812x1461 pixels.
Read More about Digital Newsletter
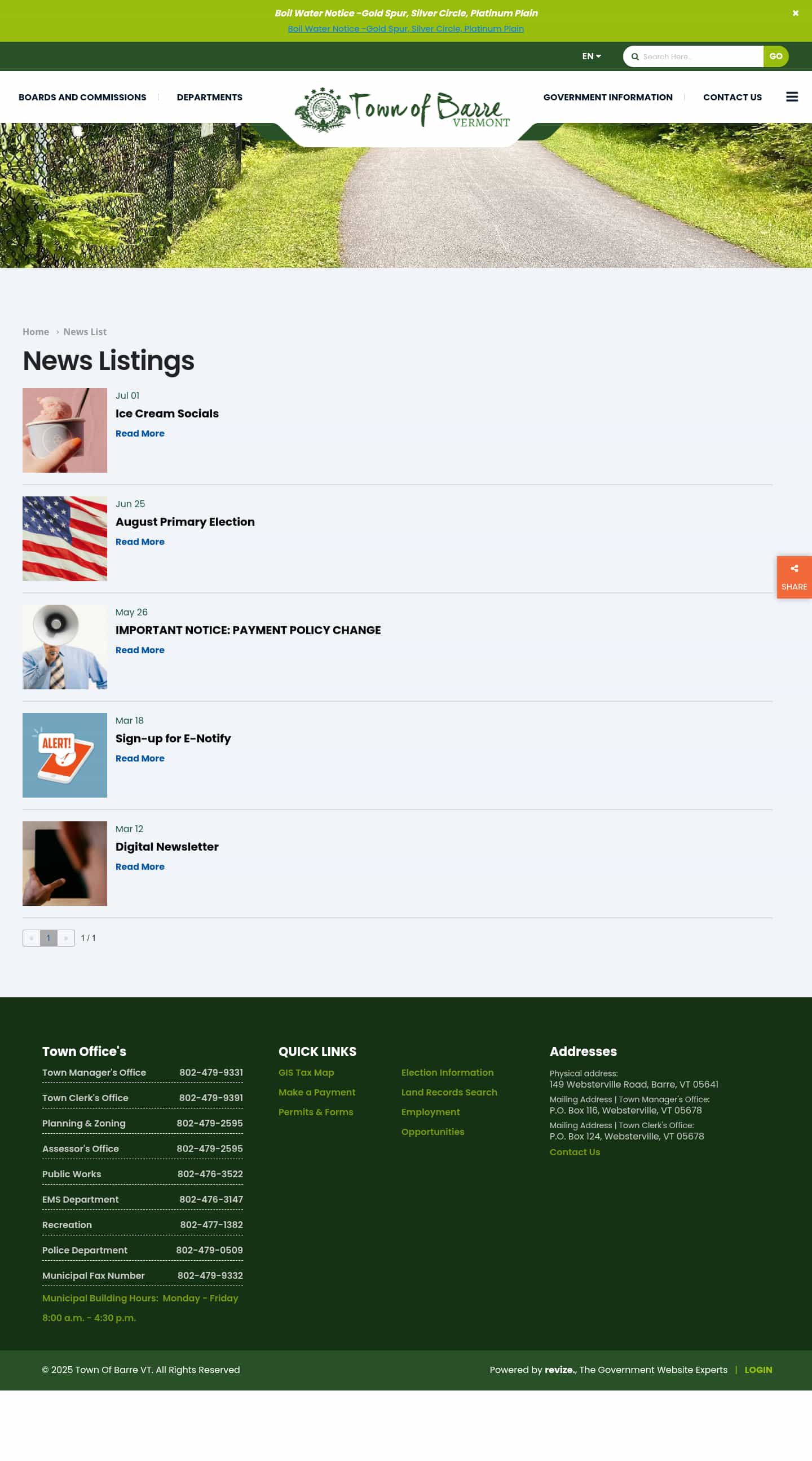pyautogui.click(x=139, y=866)
